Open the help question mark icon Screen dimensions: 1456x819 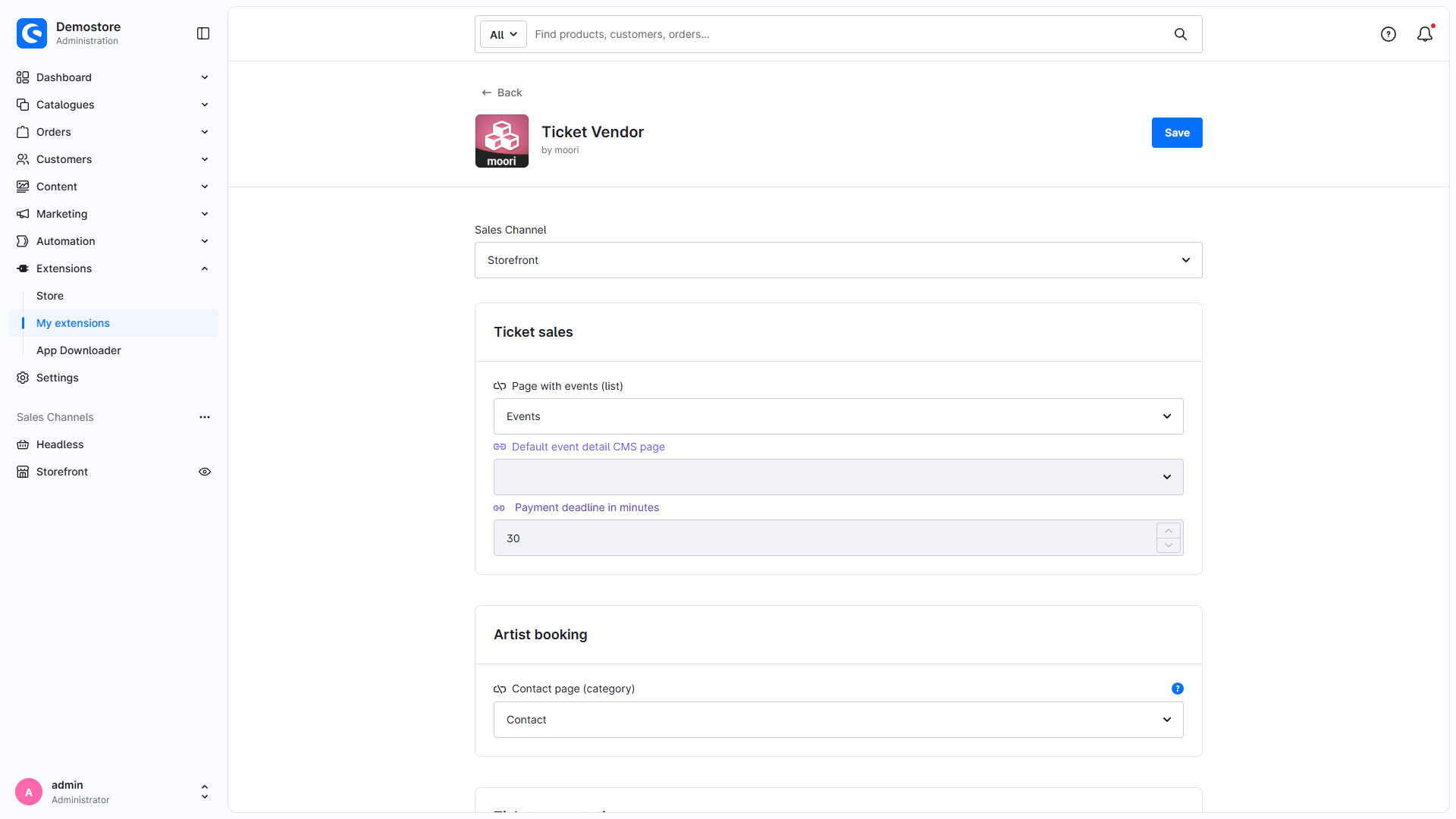tap(1389, 34)
